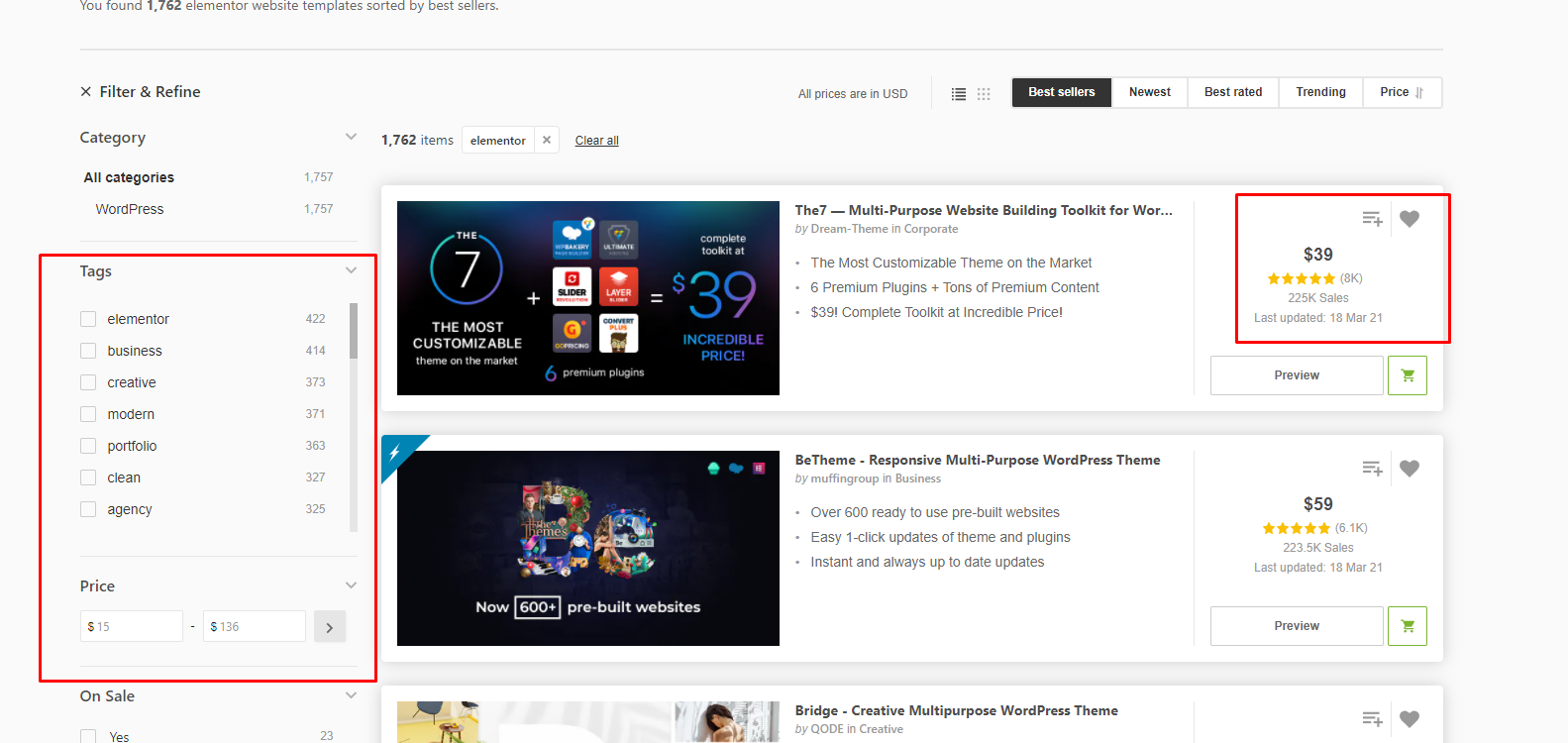Check the clean tag checkbox
Viewport: 1568px width, 743px height.
[x=88, y=478]
